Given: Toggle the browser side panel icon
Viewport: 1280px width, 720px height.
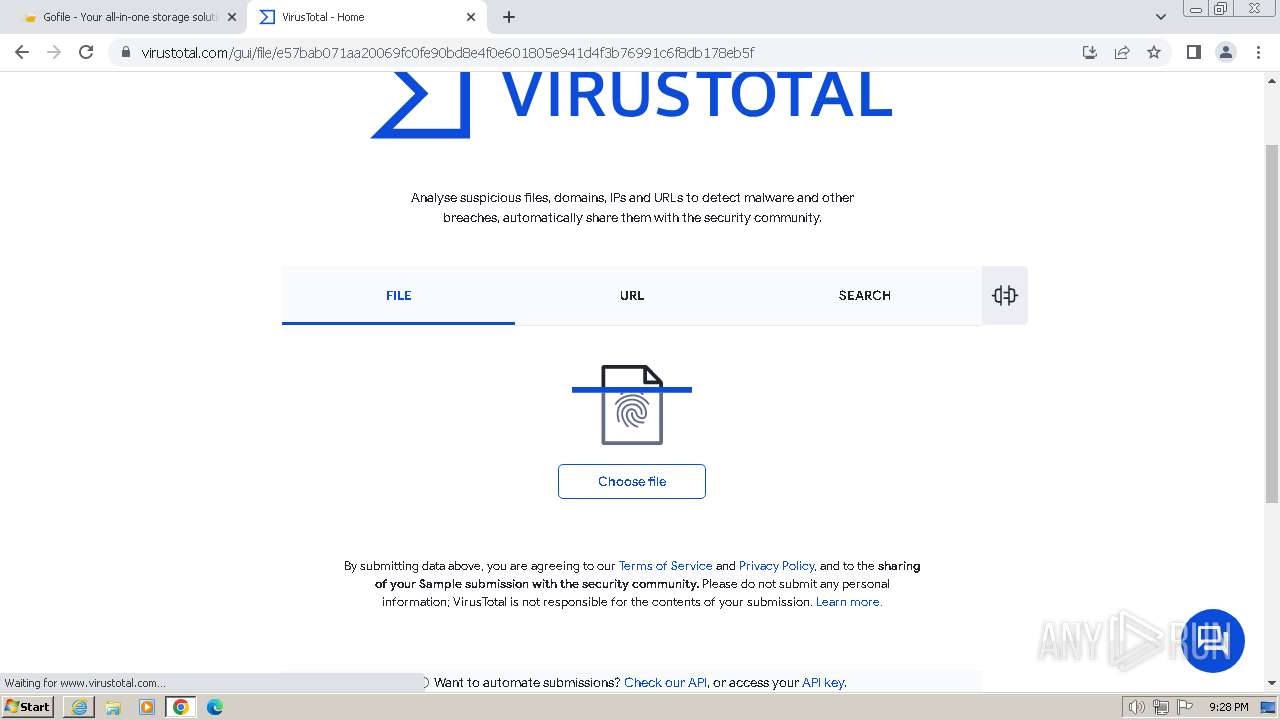Looking at the screenshot, I should pyautogui.click(x=1193, y=52).
